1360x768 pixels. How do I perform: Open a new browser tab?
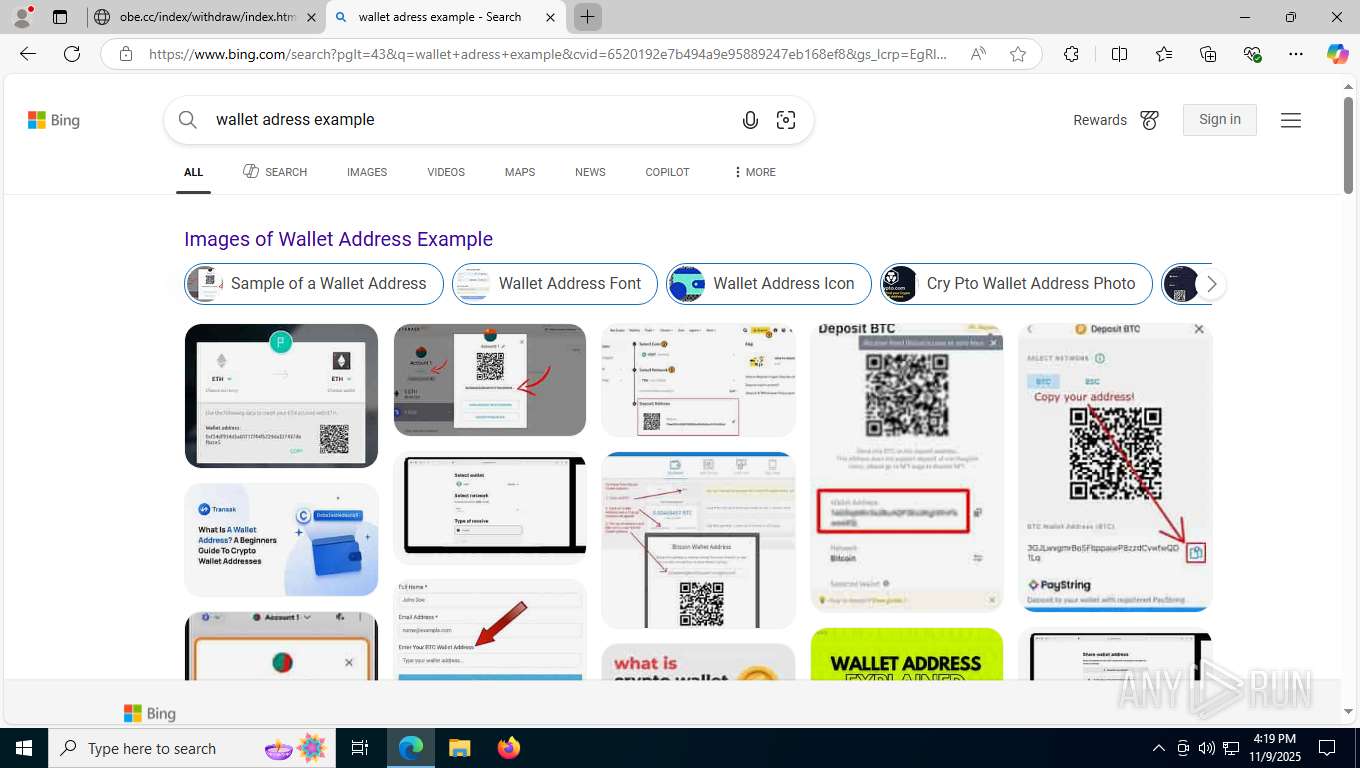coord(588,17)
